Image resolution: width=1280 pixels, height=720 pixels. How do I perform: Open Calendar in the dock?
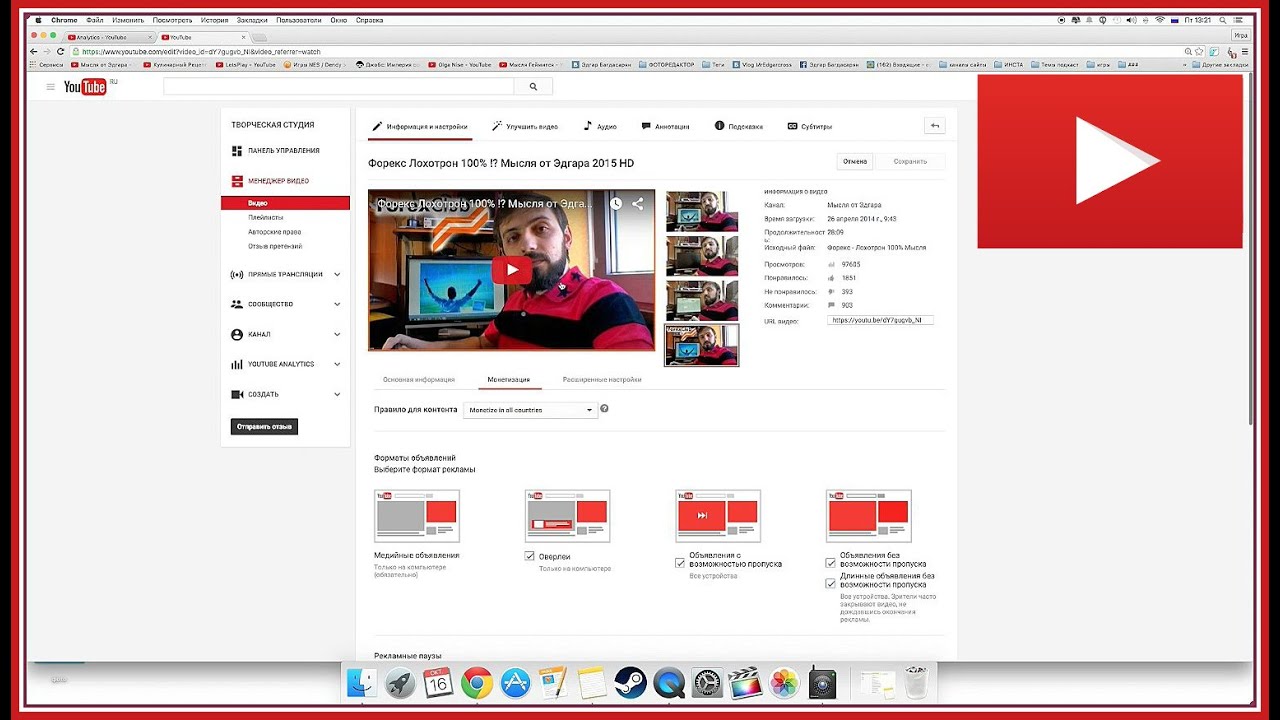(x=438, y=683)
